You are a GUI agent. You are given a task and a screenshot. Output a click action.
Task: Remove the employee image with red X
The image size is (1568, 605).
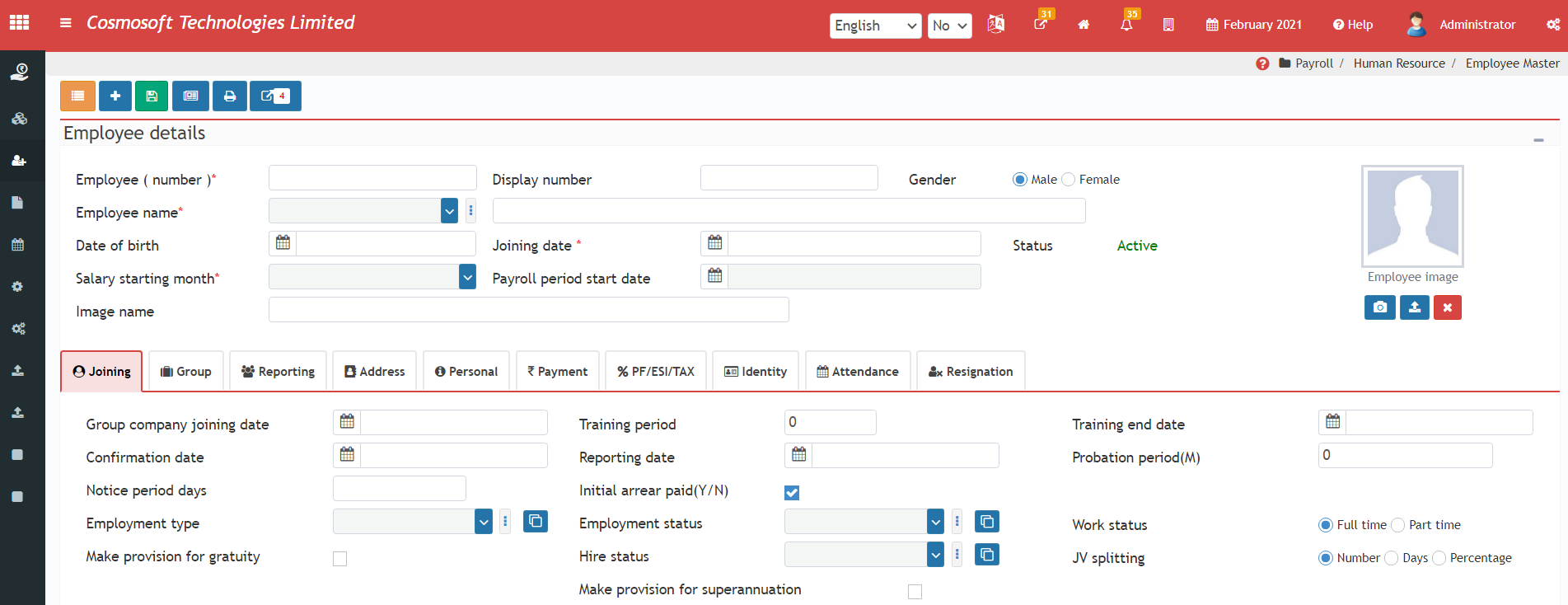tap(1448, 307)
